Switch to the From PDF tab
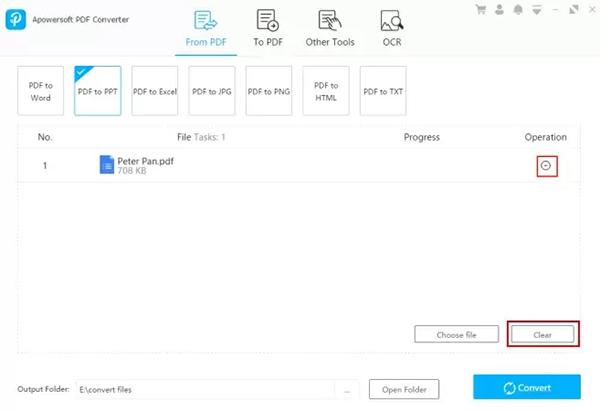The height and width of the screenshot is (411, 600). coord(208,26)
